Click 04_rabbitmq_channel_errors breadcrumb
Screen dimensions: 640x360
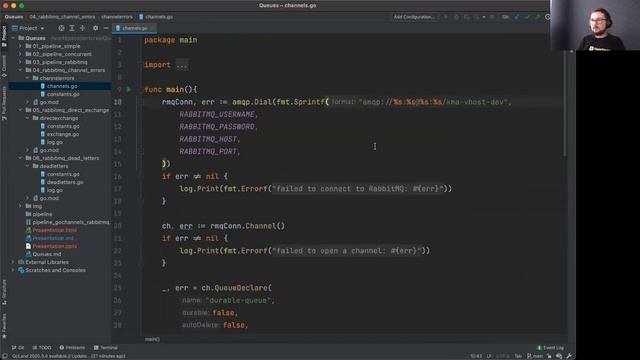62,17
